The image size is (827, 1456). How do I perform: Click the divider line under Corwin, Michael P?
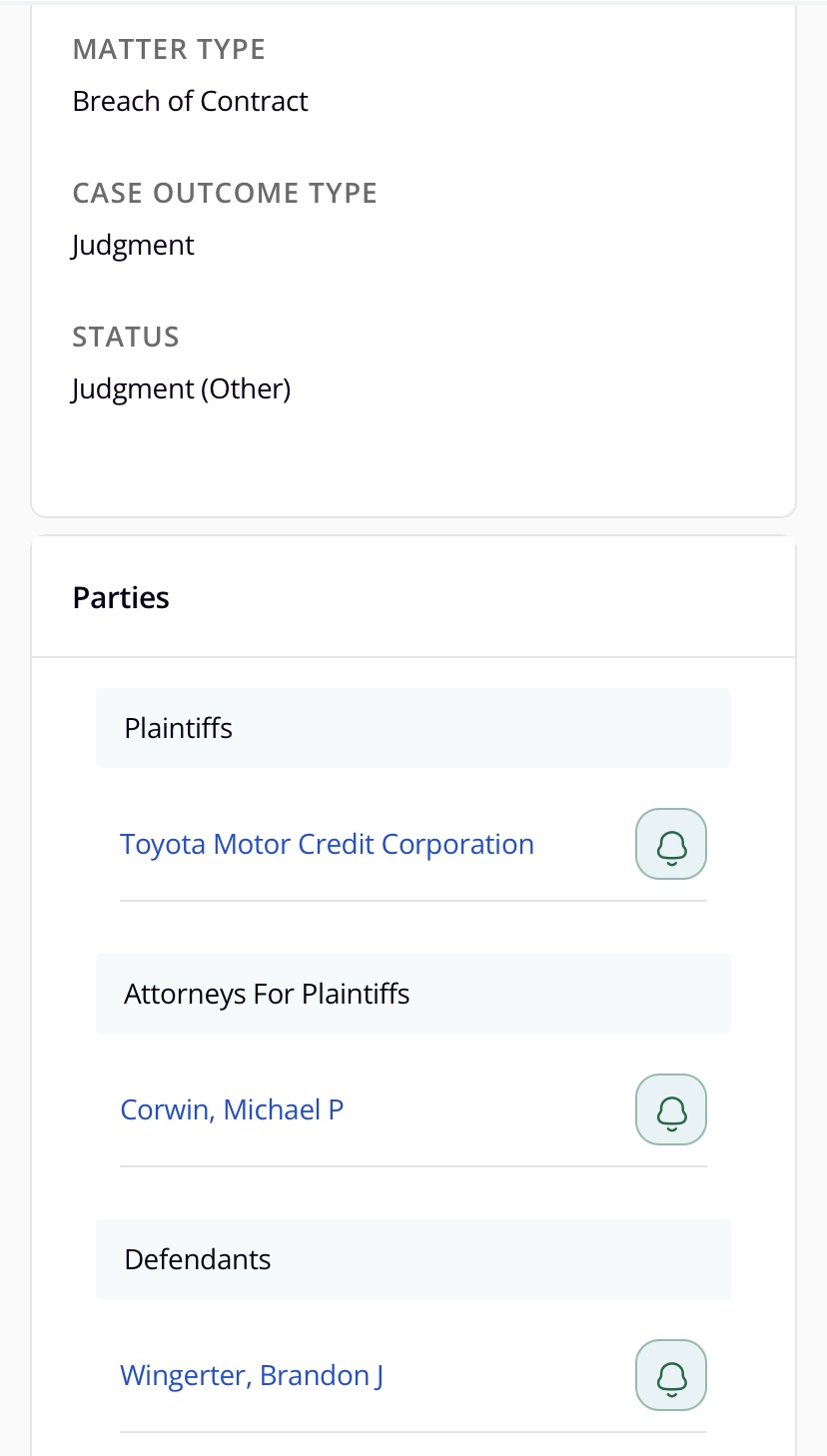413,1165
